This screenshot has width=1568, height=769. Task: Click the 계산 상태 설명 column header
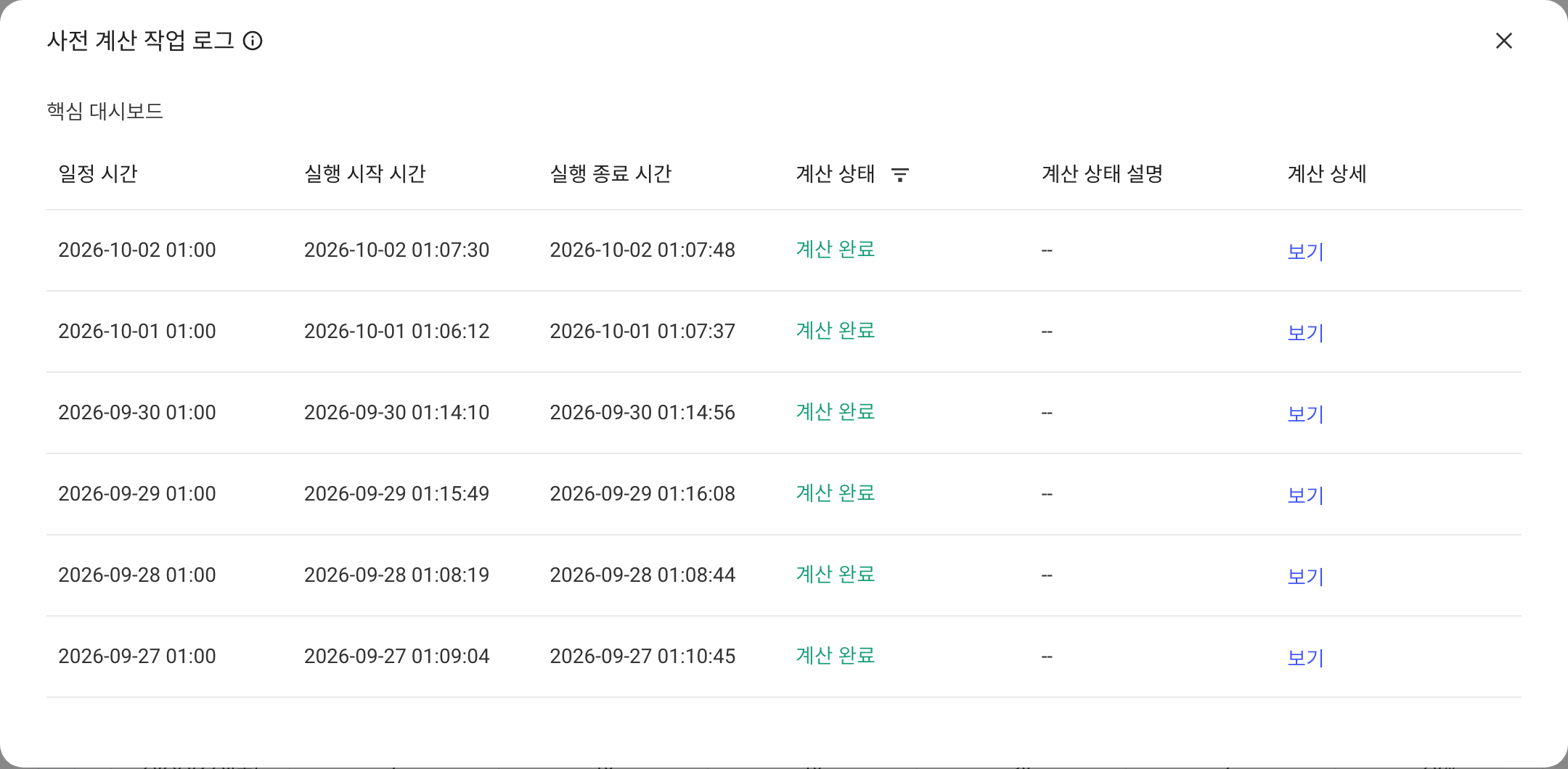pos(1103,174)
